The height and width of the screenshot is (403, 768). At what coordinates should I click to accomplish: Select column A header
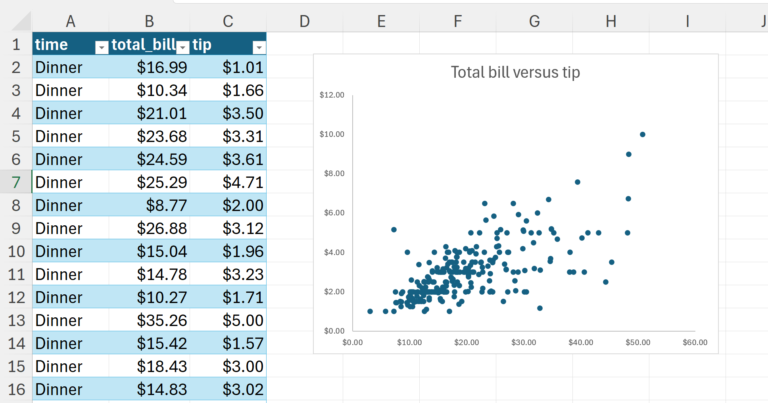click(x=72, y=20)
